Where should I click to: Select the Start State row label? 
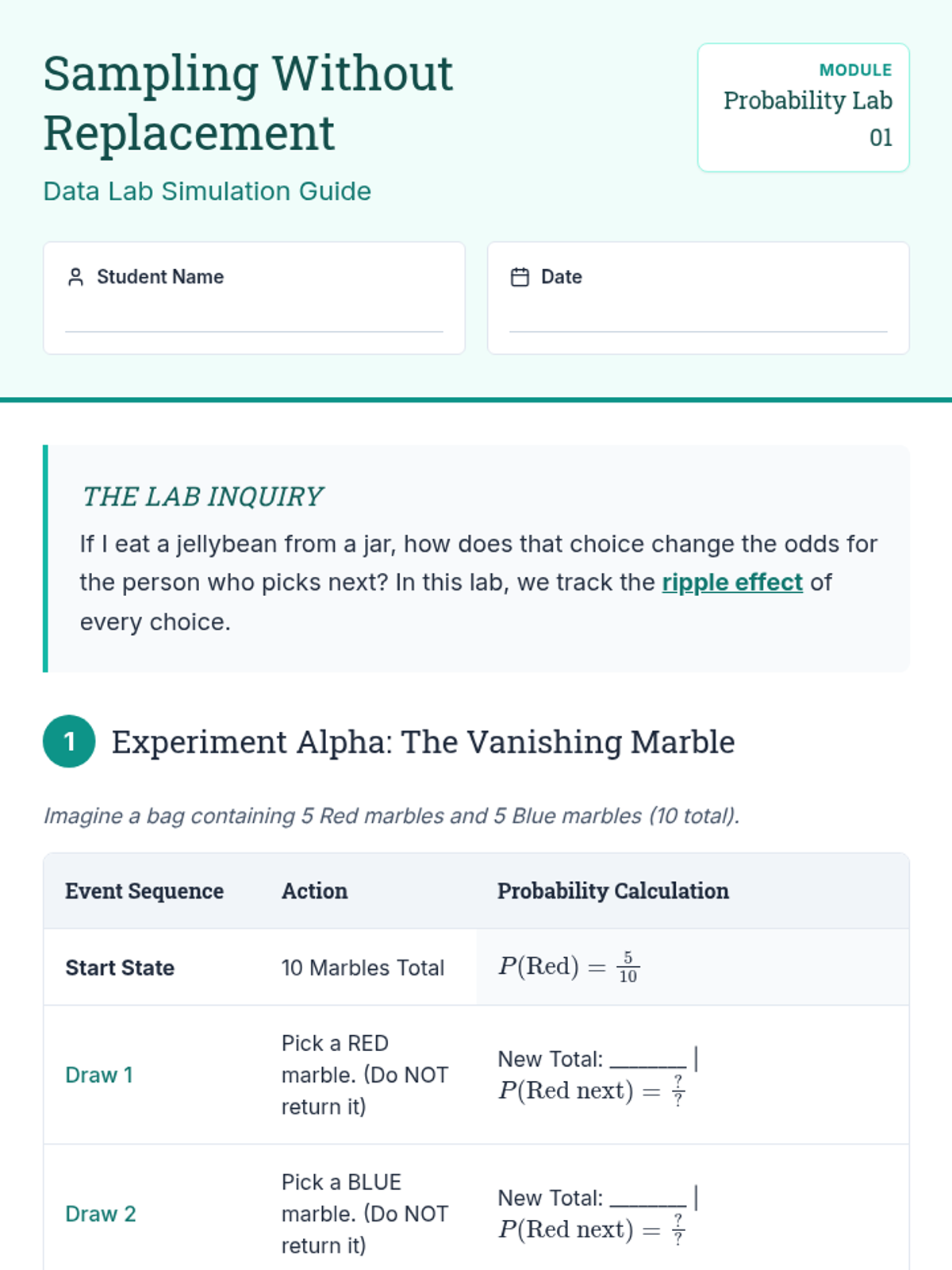point(120,968)
